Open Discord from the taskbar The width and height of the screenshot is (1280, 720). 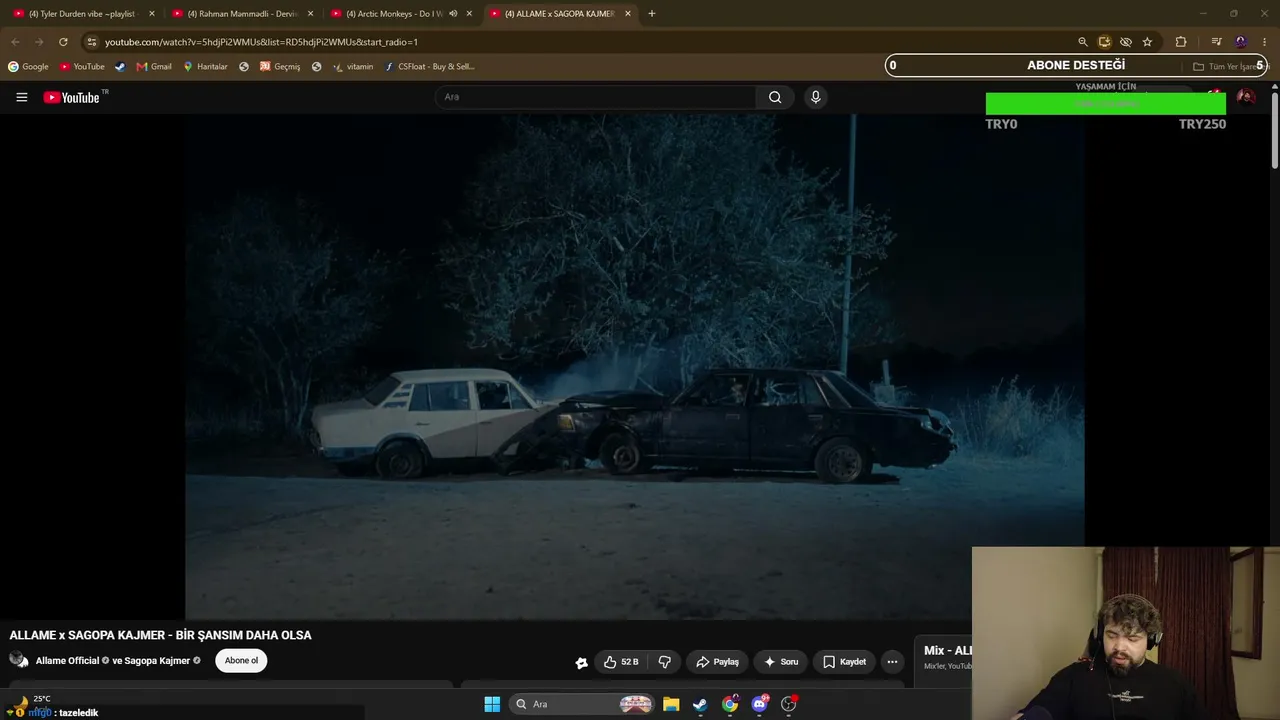[x=759, y=704]
